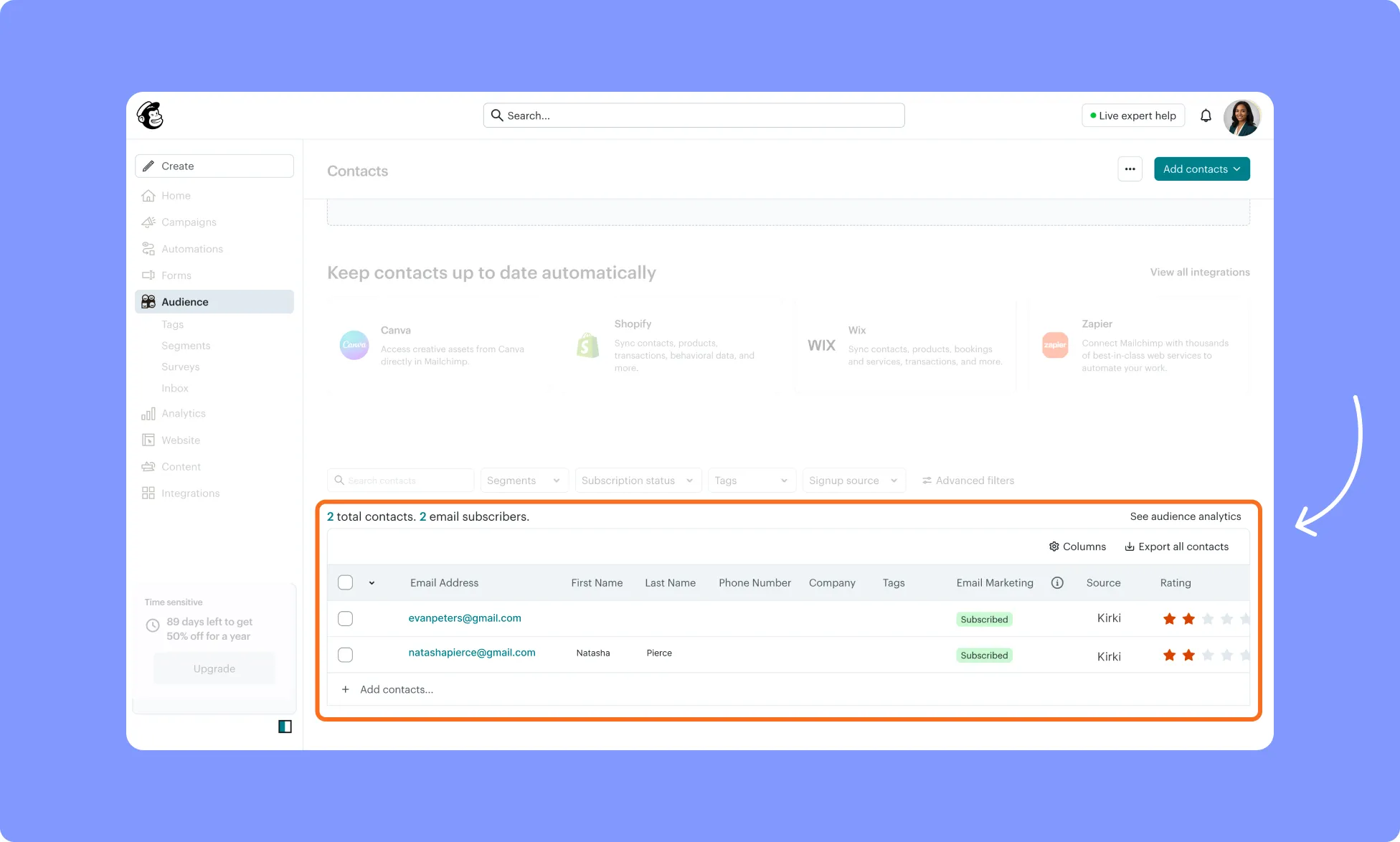Click the Columns gear icon
Screen dimensions: 1400x842
1054,547
